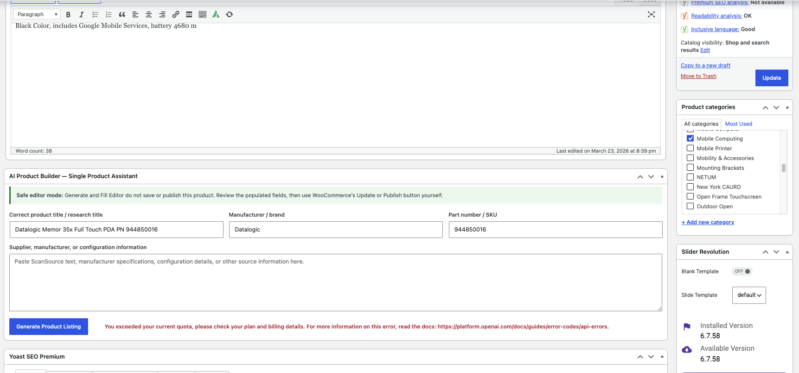
Task: Open the Readability analysis link
Action: pos(716,16)
